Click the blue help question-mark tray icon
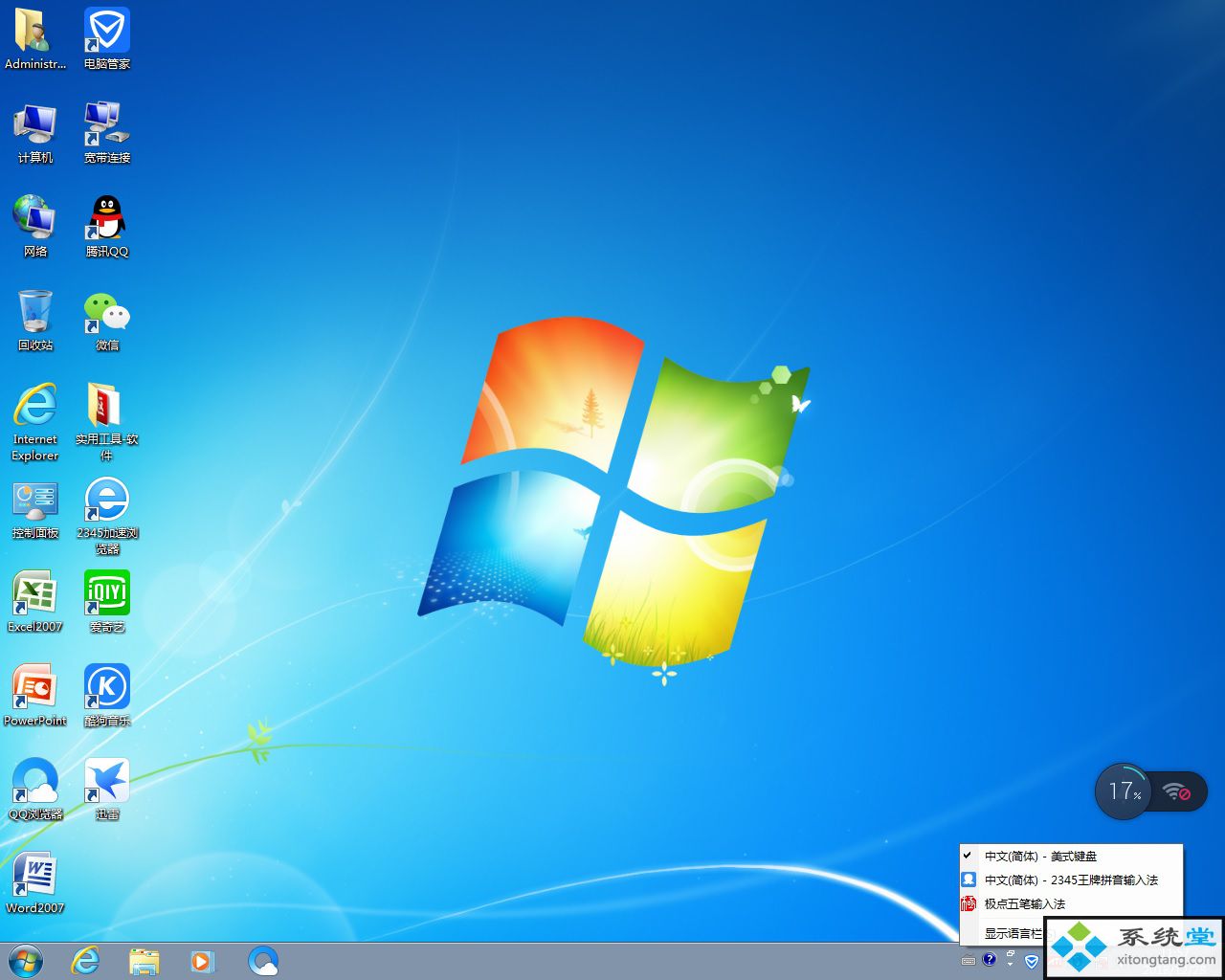The image size is (1225, 980). tap(990, 959)
